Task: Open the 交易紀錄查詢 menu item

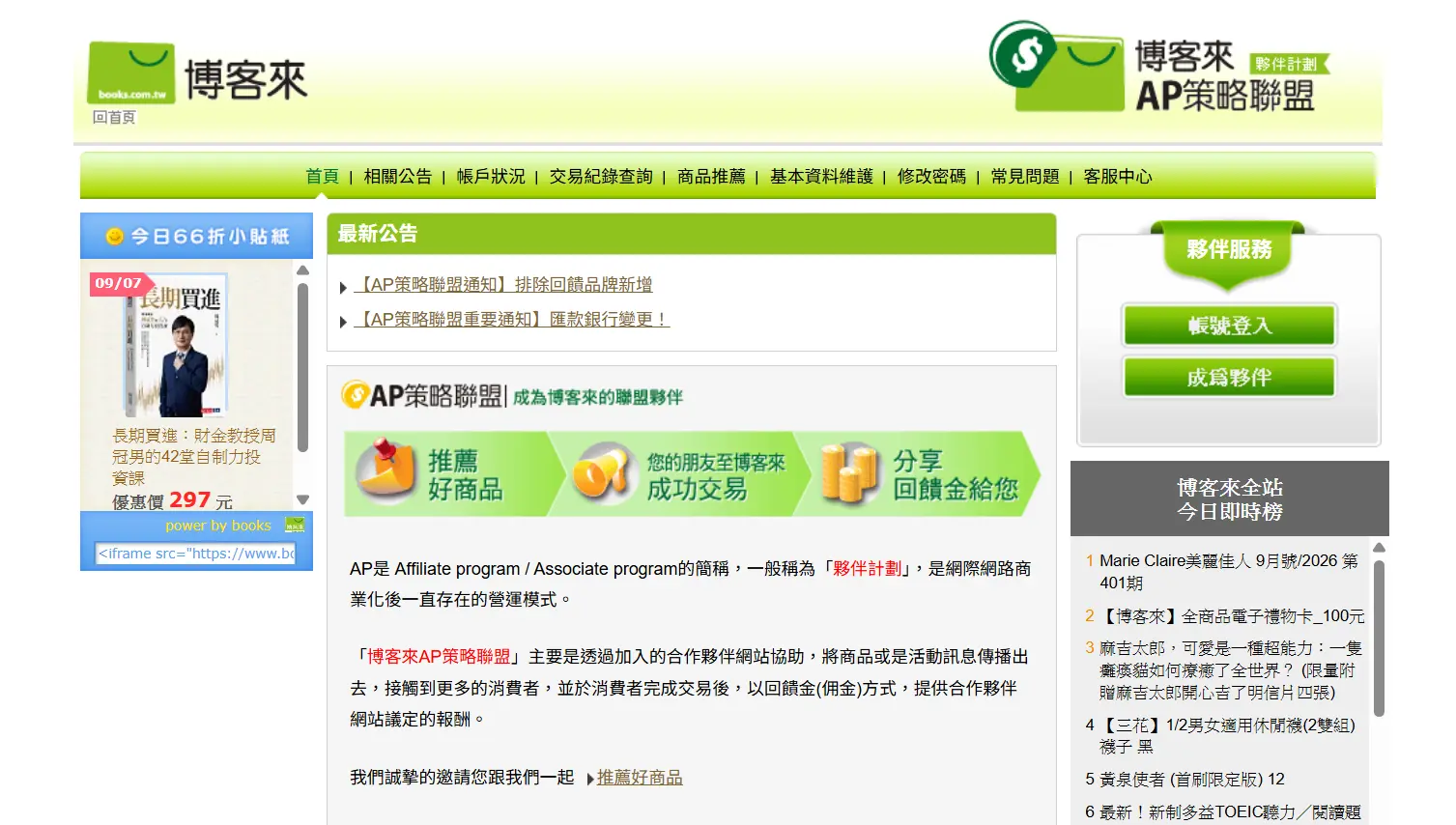Action: coord(601,177)
